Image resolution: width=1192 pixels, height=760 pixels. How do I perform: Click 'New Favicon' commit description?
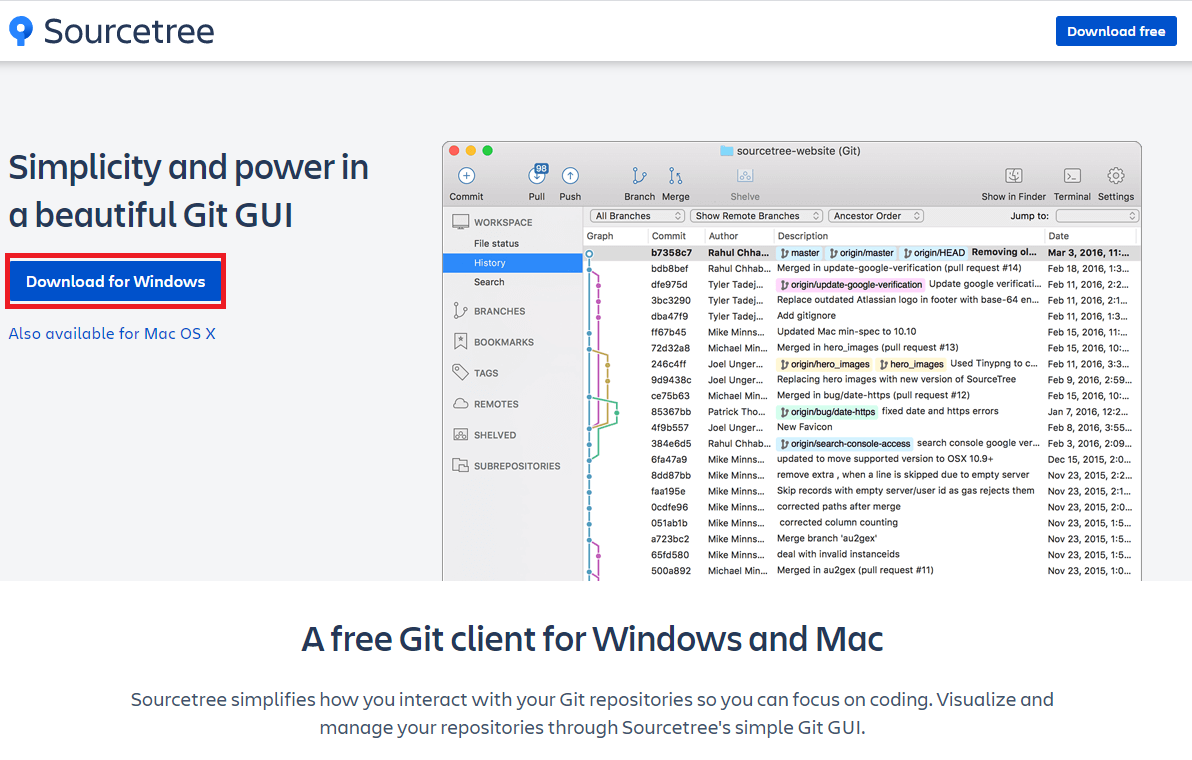(x=804, y=427)
